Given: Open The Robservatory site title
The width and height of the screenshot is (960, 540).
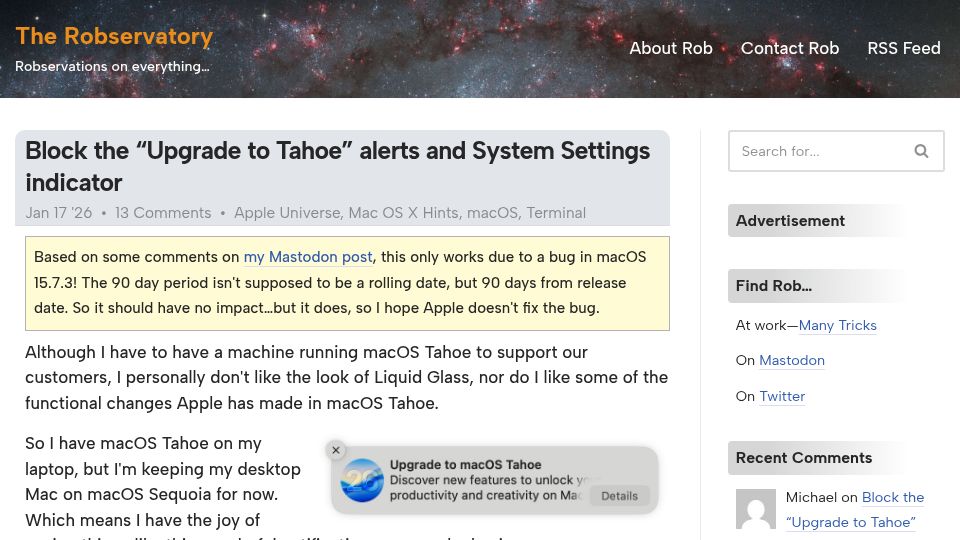Looking at the screenshot, I should point(114,36).
